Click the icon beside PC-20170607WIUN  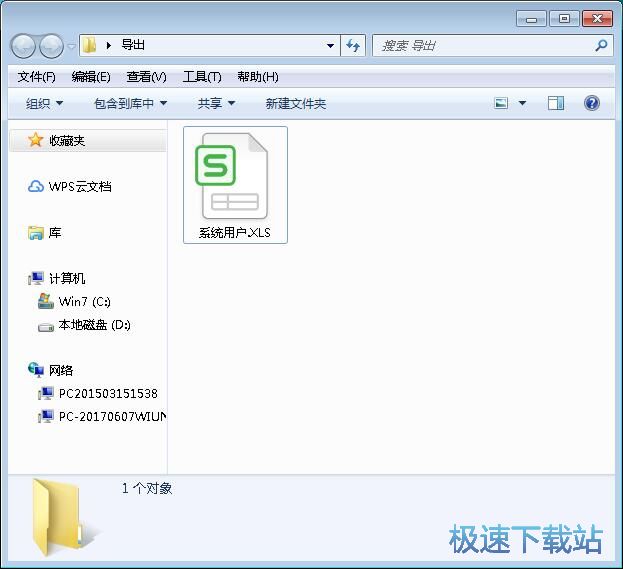(46, 416)
